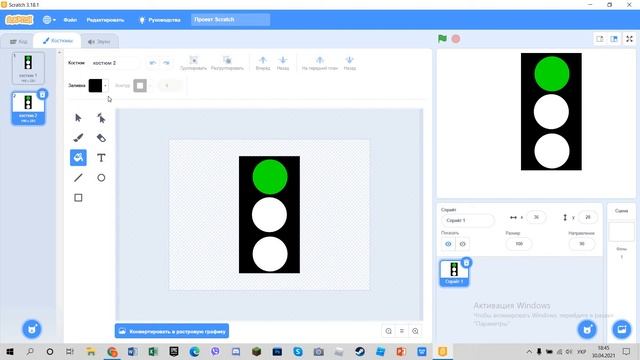Select the Rectangle tool

(x=78, y=198)
